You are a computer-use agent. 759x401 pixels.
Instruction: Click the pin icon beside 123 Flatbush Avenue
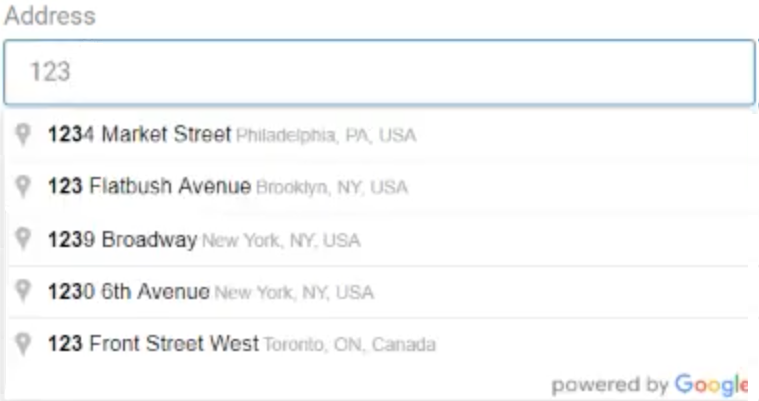pos(25,186)
